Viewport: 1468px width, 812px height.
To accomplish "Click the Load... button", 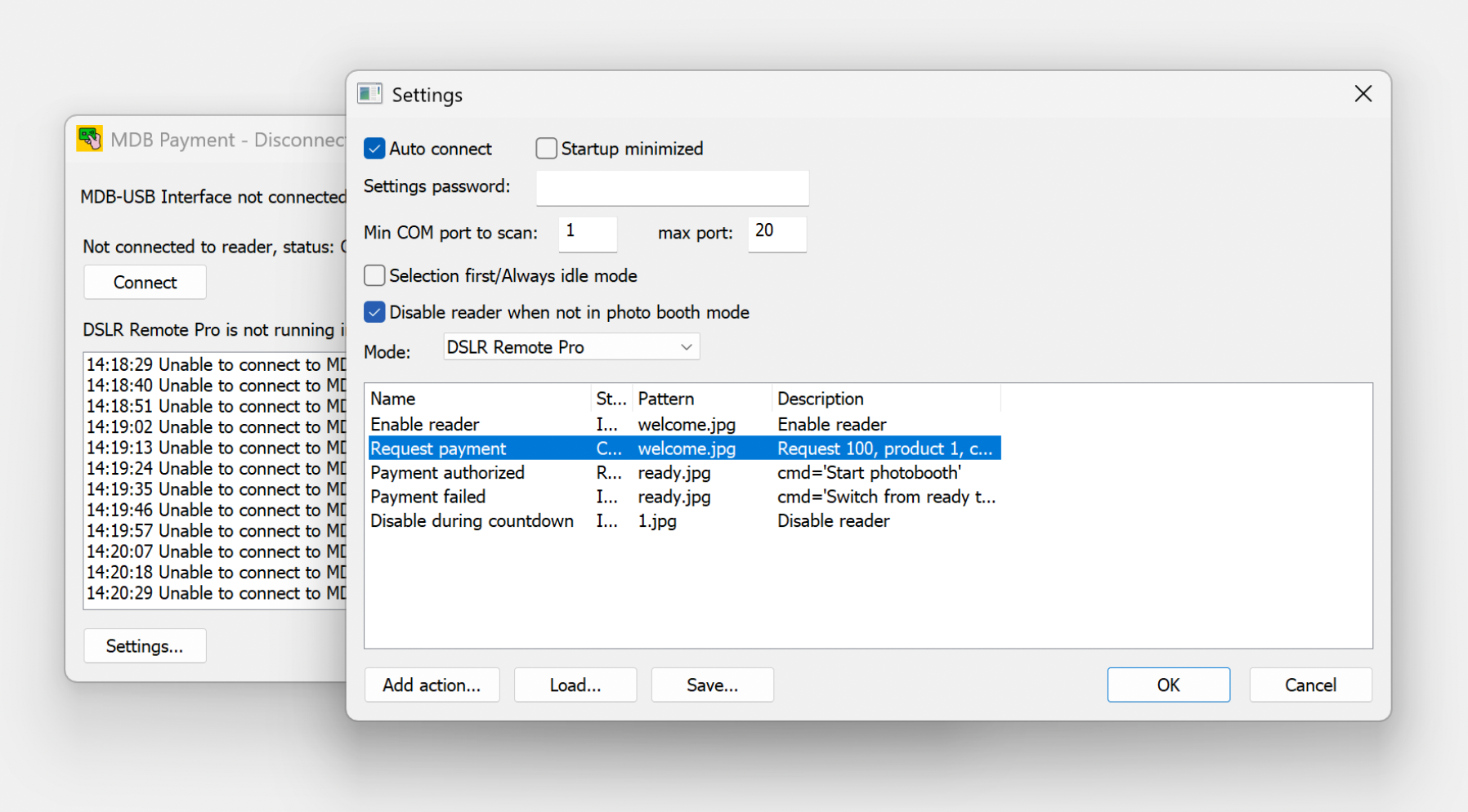I will click(x=575, y=685).
